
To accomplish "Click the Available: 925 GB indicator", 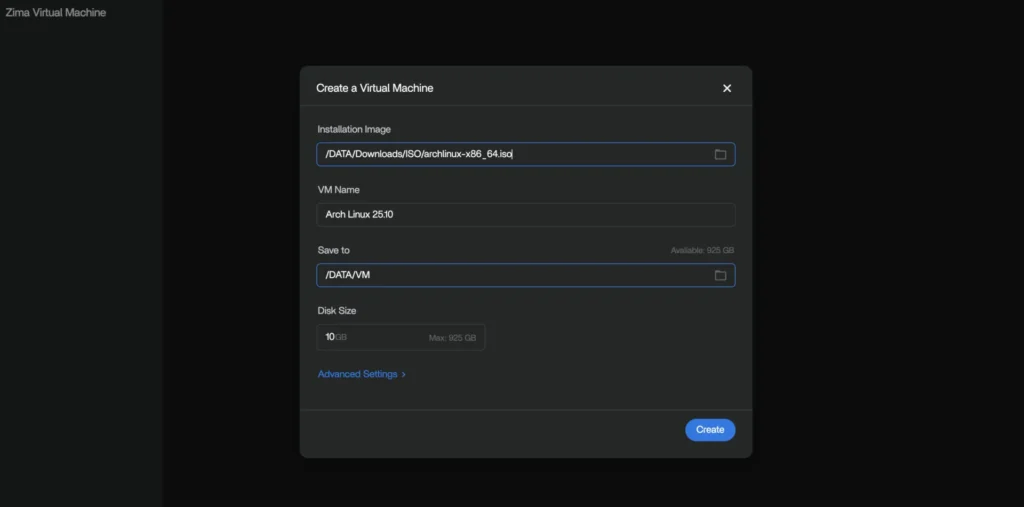I will click(703, 250).
